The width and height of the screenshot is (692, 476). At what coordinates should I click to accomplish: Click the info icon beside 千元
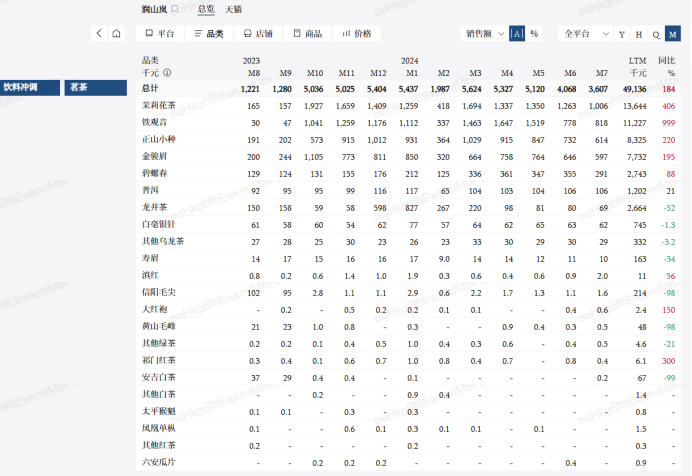pos(167,73)
